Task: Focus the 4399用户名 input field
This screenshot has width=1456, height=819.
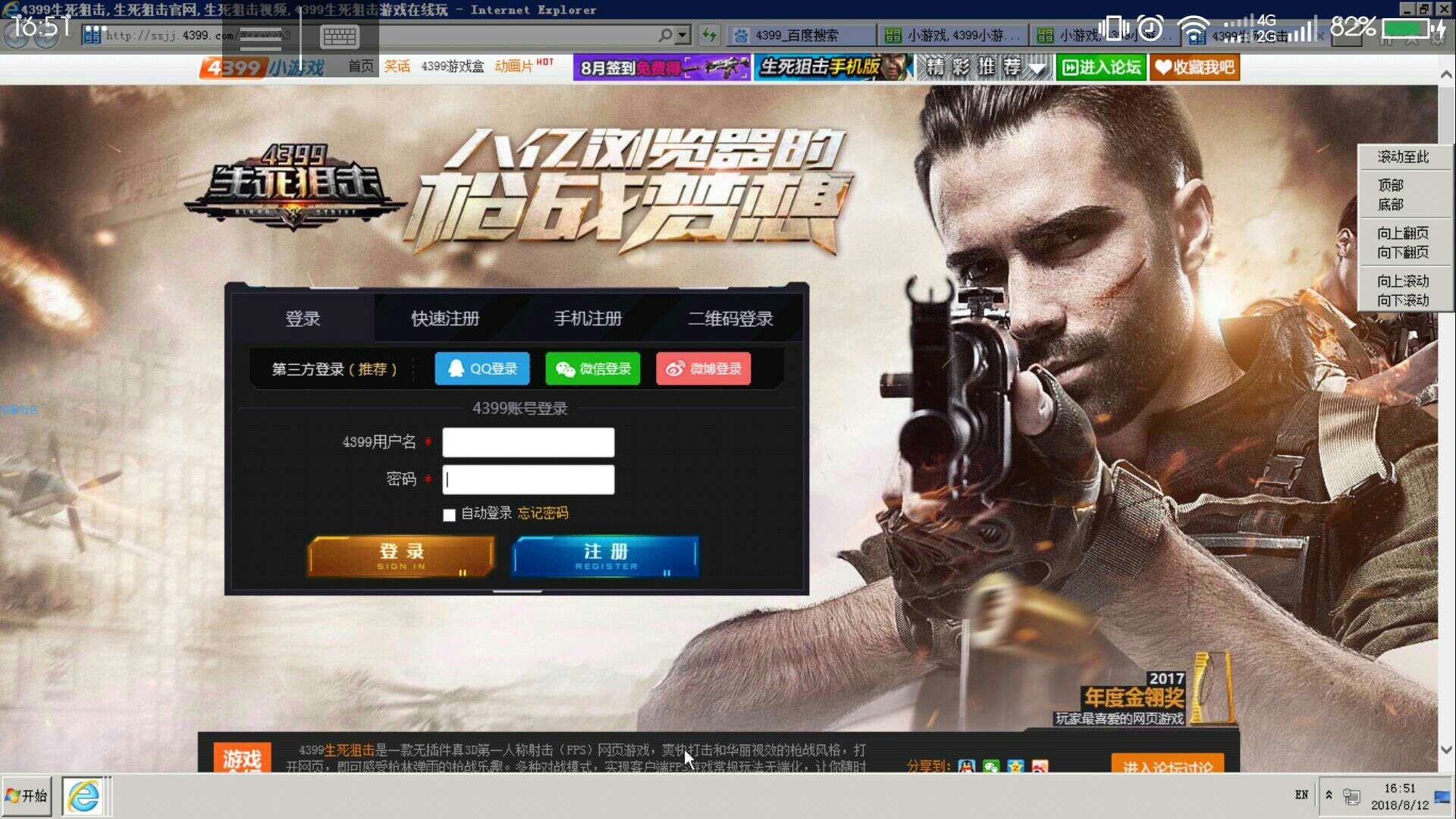Action: (x=529, y=442)
